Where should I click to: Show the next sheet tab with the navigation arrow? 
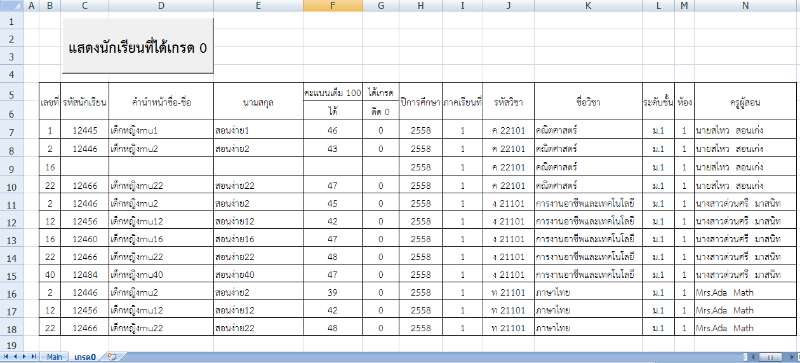[x=24, y=356]
